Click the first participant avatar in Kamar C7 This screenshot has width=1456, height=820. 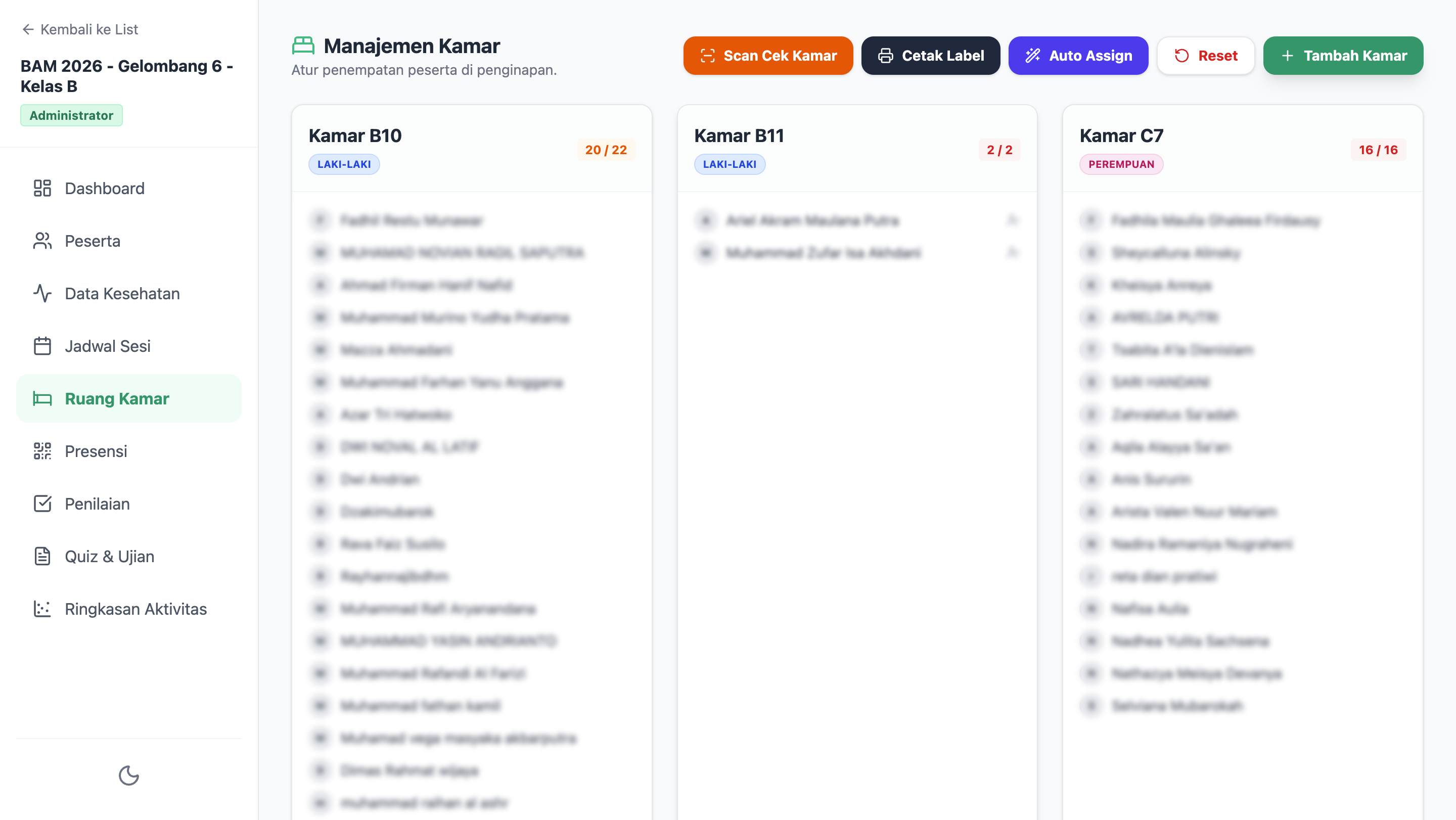tap(1091, 220)
